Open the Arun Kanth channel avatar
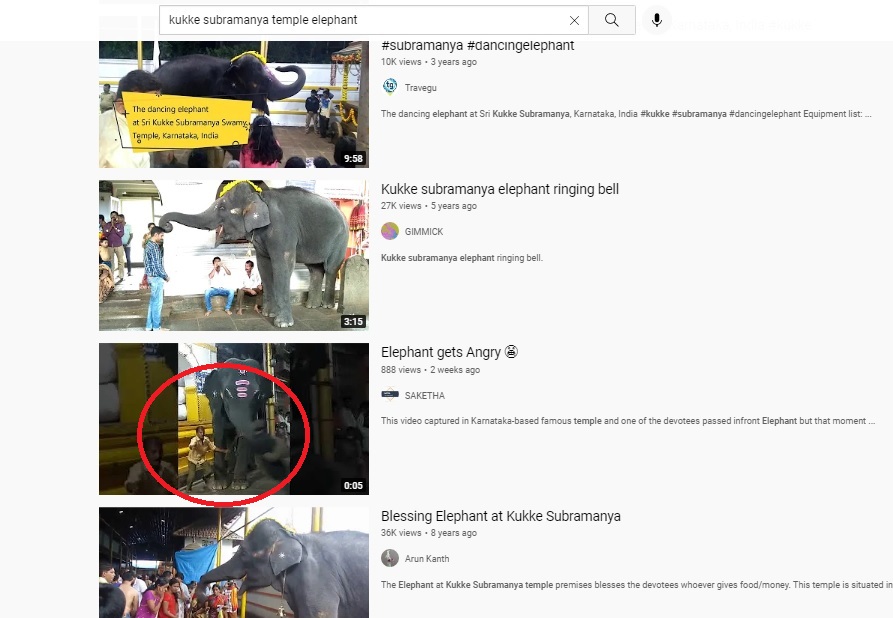 click(x=390, y=558)
